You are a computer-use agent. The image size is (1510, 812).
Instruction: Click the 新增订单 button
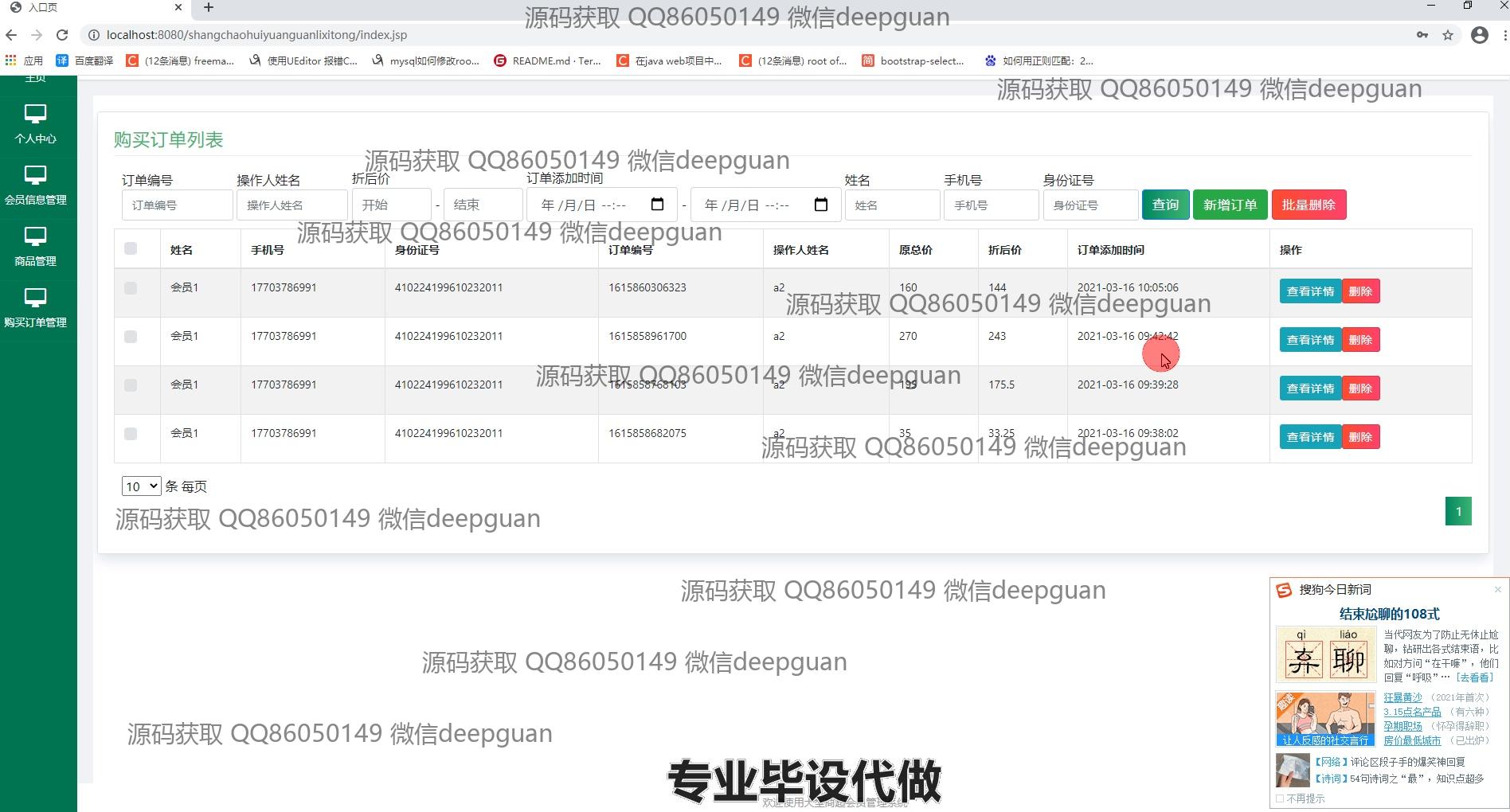[1230, 205]
